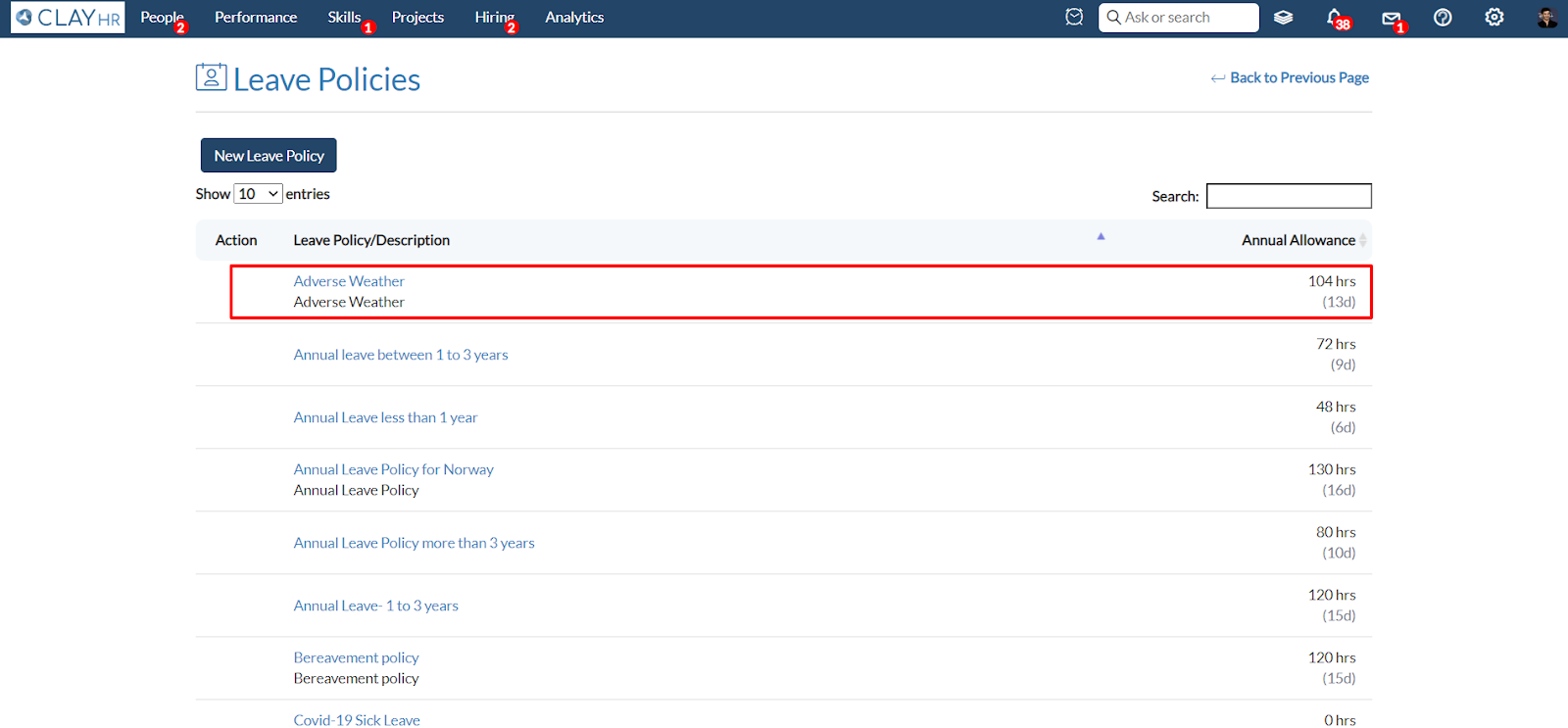
Task: Open the help question mark icon
Action: (x=1443, y=18)
